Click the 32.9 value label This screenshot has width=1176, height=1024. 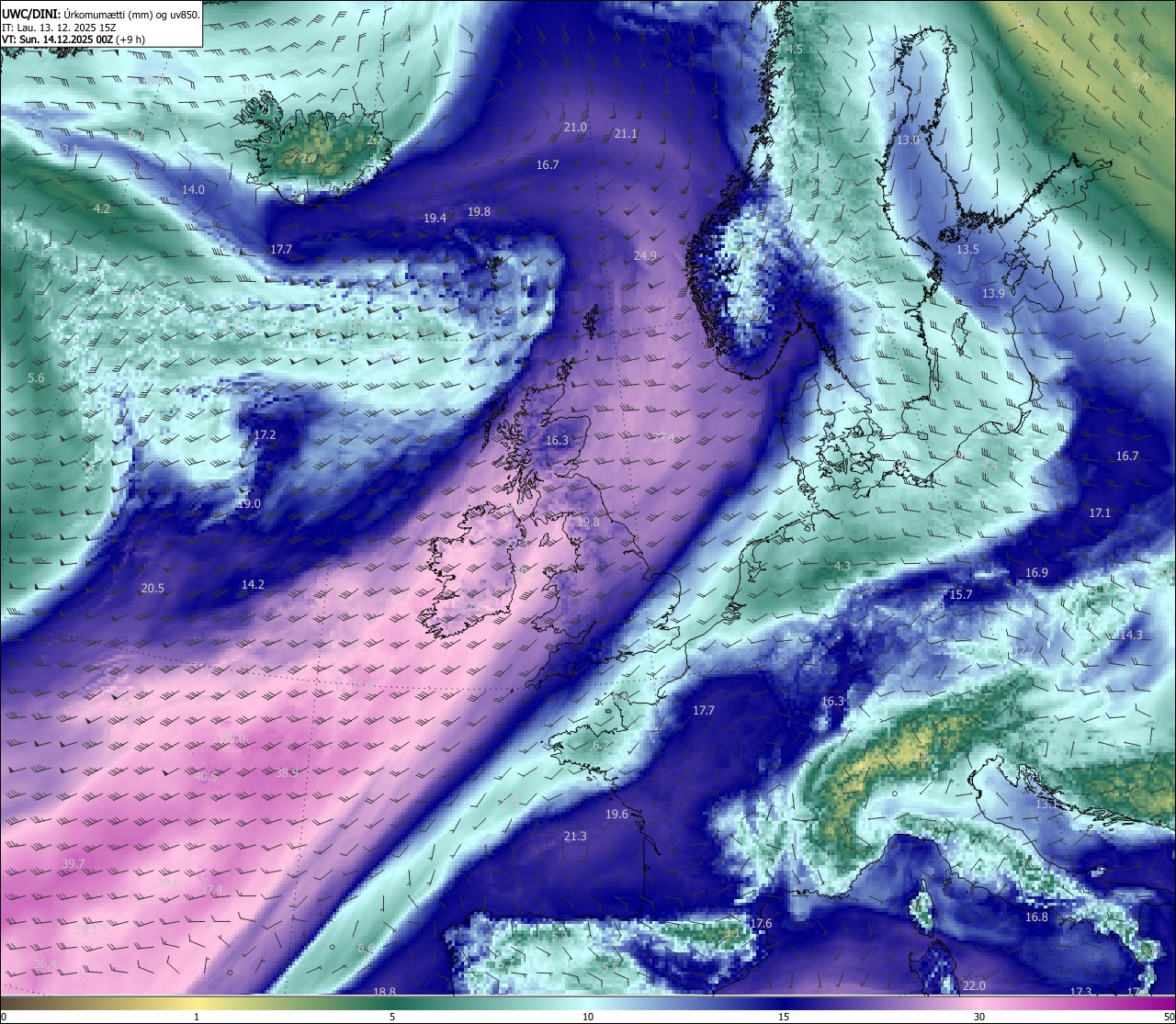coord(131,703)
